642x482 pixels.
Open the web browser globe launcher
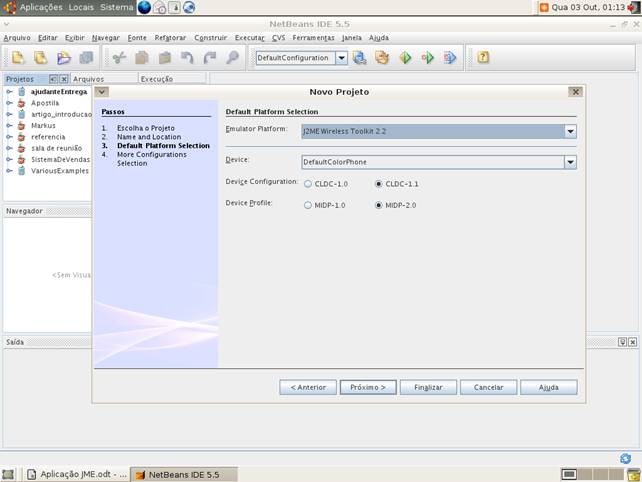(x=144, y=7)
